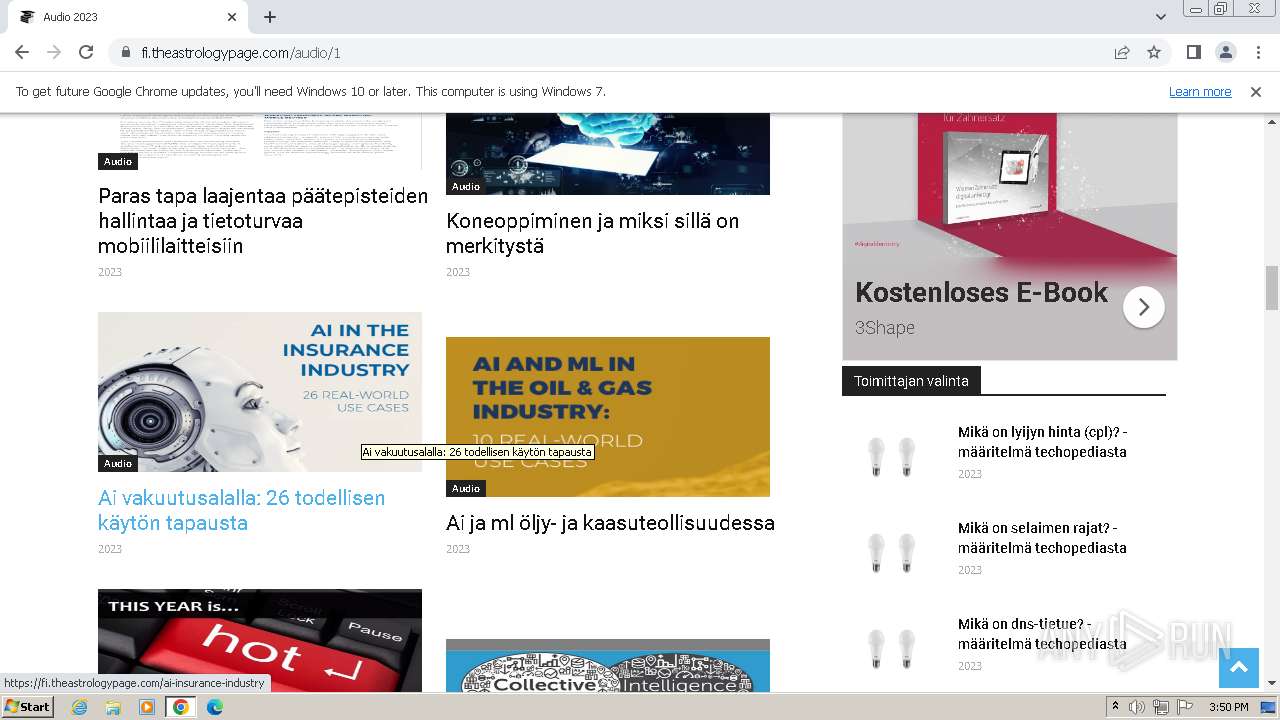Select Toimittajan valinta section tab
1280x720 pixels.
(x=911, y=381)
